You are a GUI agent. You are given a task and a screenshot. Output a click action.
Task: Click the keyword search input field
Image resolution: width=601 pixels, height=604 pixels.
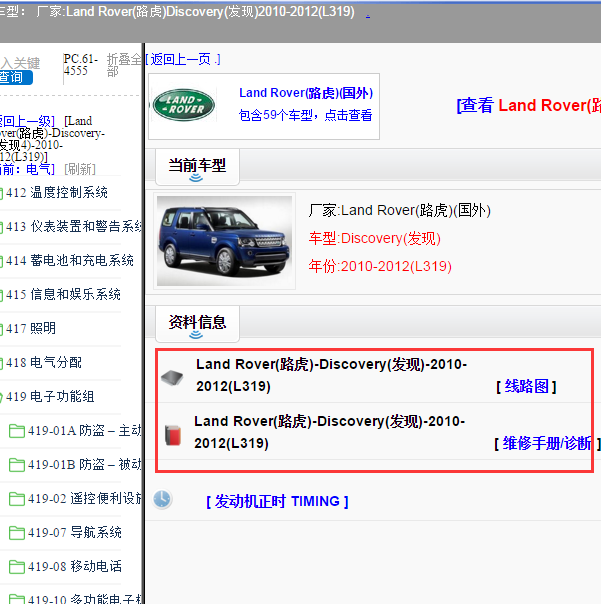(x=20, y=63)
